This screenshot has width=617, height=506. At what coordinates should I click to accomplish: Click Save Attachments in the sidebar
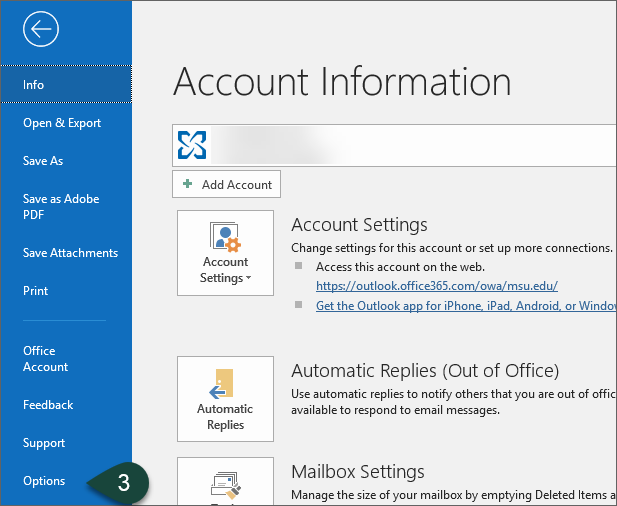(x=70, y=253)
